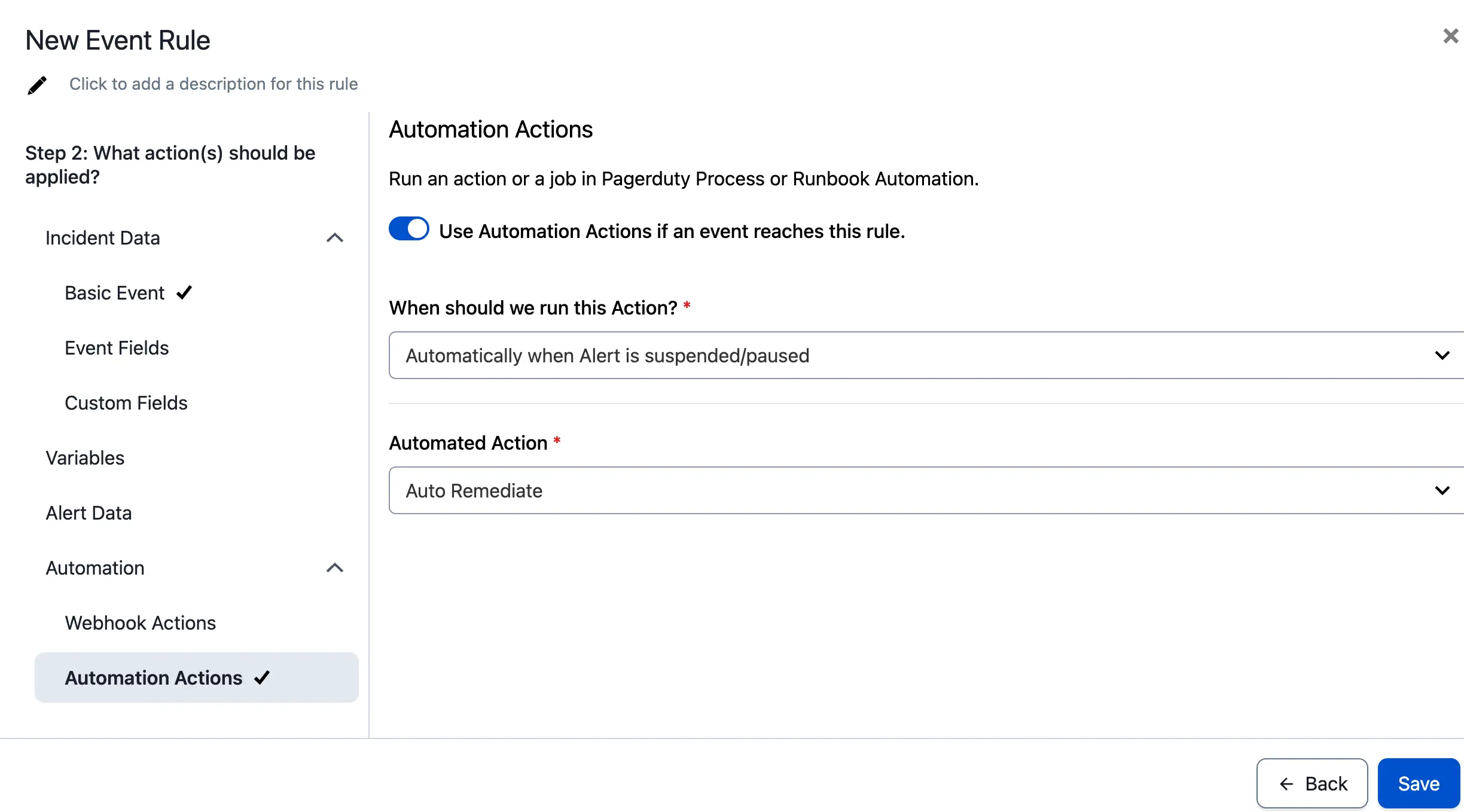Open the When should we run dropdown
Image resolution: width=1464 pixels, height=812 pixels.
click(926, 355)
